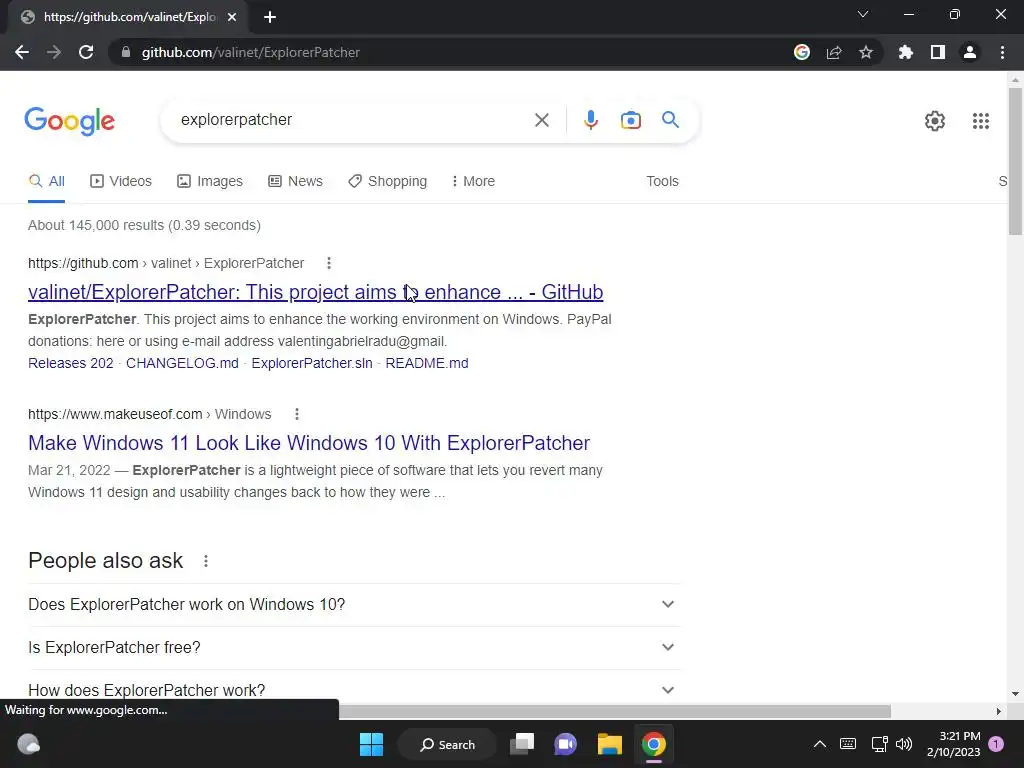Open the valinet/ExplorerPatcher GitHub result
The height and width of the screenshot is (768, 1024).
coord(315,292)
